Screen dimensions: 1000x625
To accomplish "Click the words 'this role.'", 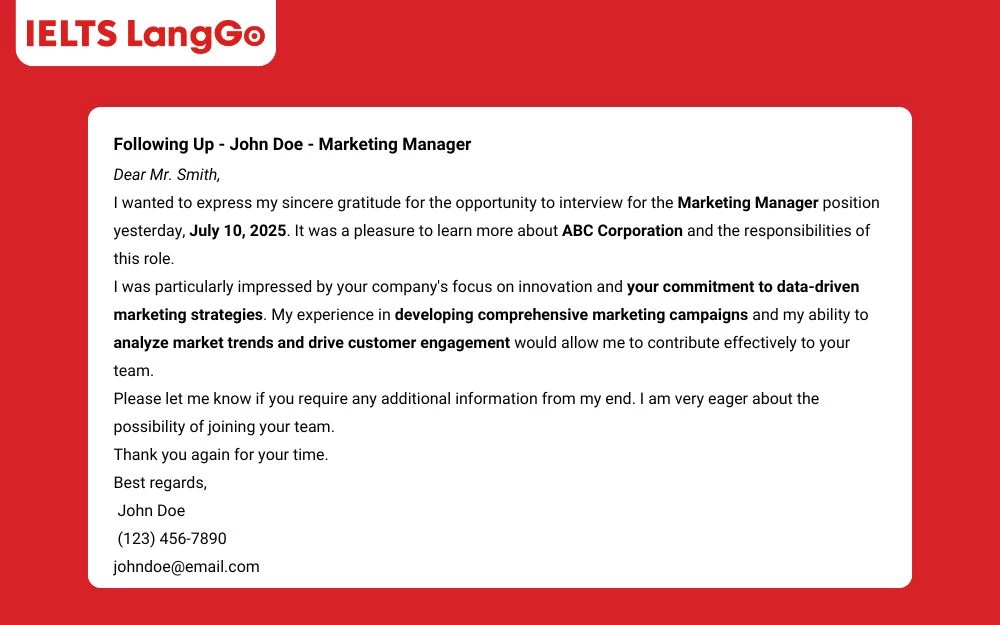I will coord(143,258).
